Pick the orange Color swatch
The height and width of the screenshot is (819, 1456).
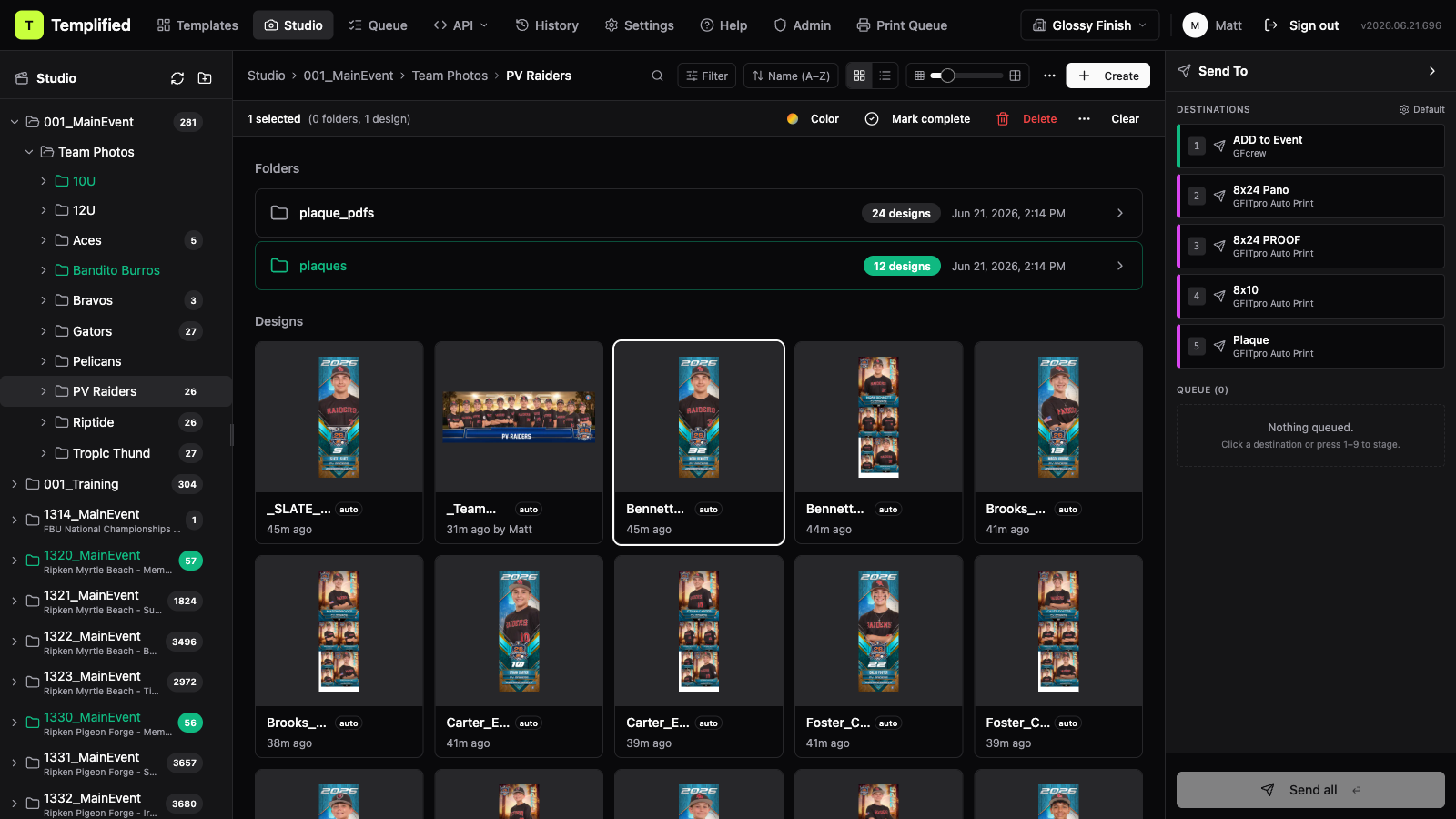tap(793, 119)
